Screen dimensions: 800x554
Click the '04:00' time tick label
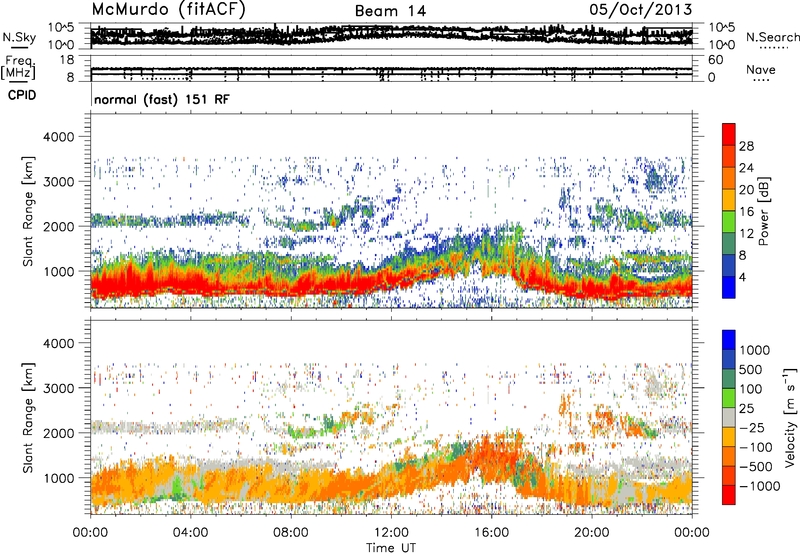click(x=190, y=533)
